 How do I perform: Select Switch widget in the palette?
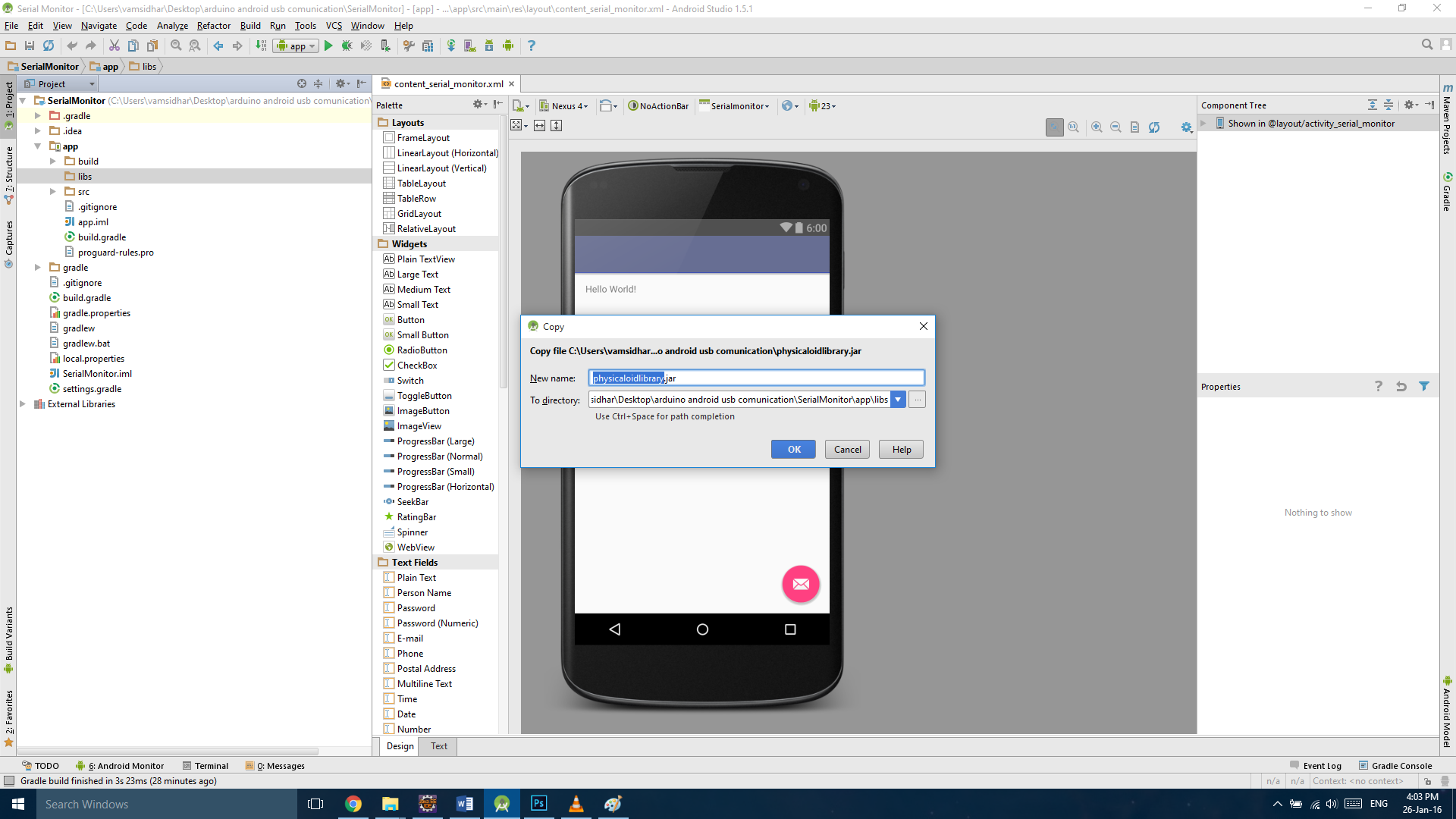pos(409,381)
